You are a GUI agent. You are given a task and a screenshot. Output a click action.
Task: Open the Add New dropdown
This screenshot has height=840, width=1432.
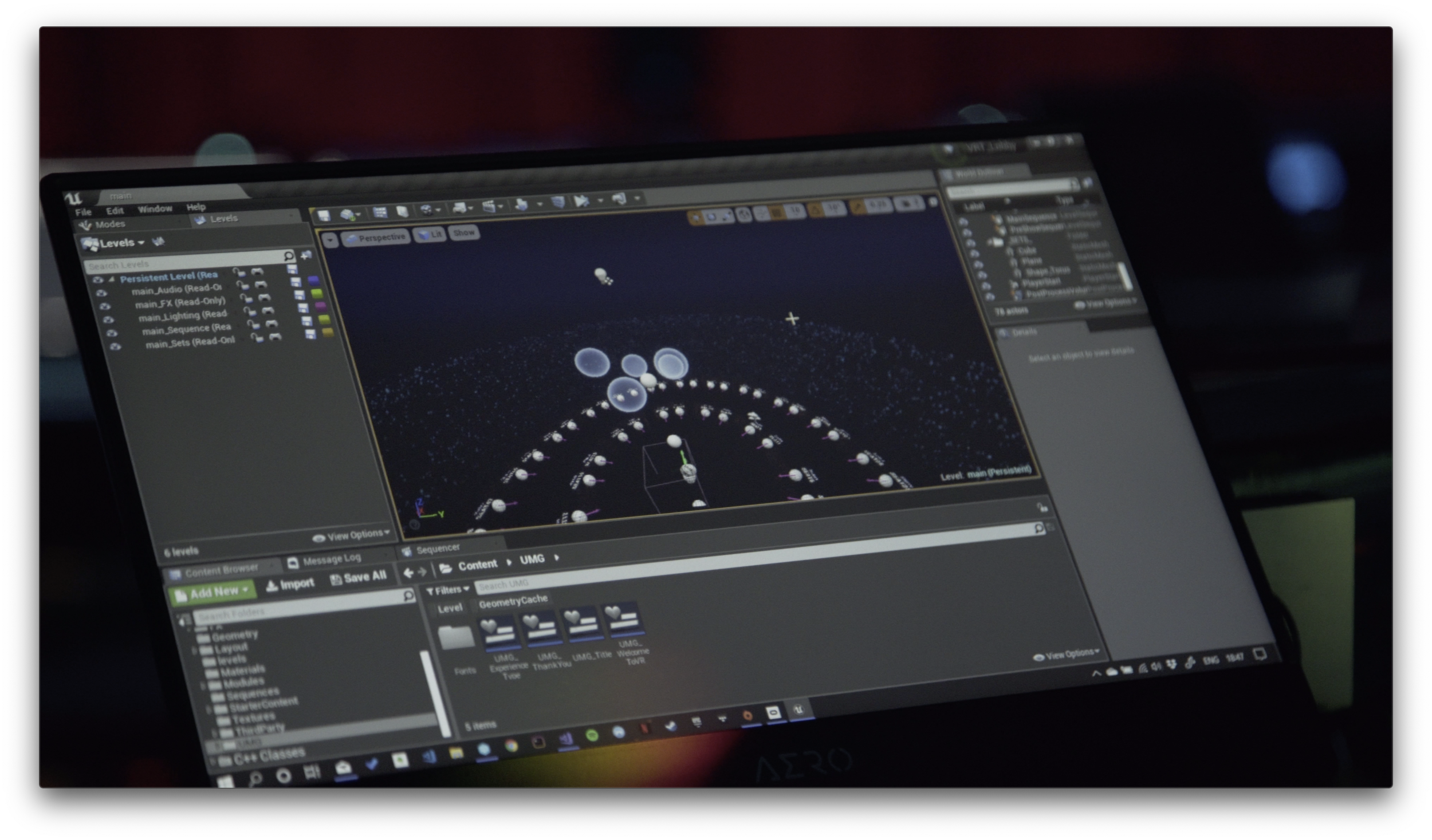213,593
